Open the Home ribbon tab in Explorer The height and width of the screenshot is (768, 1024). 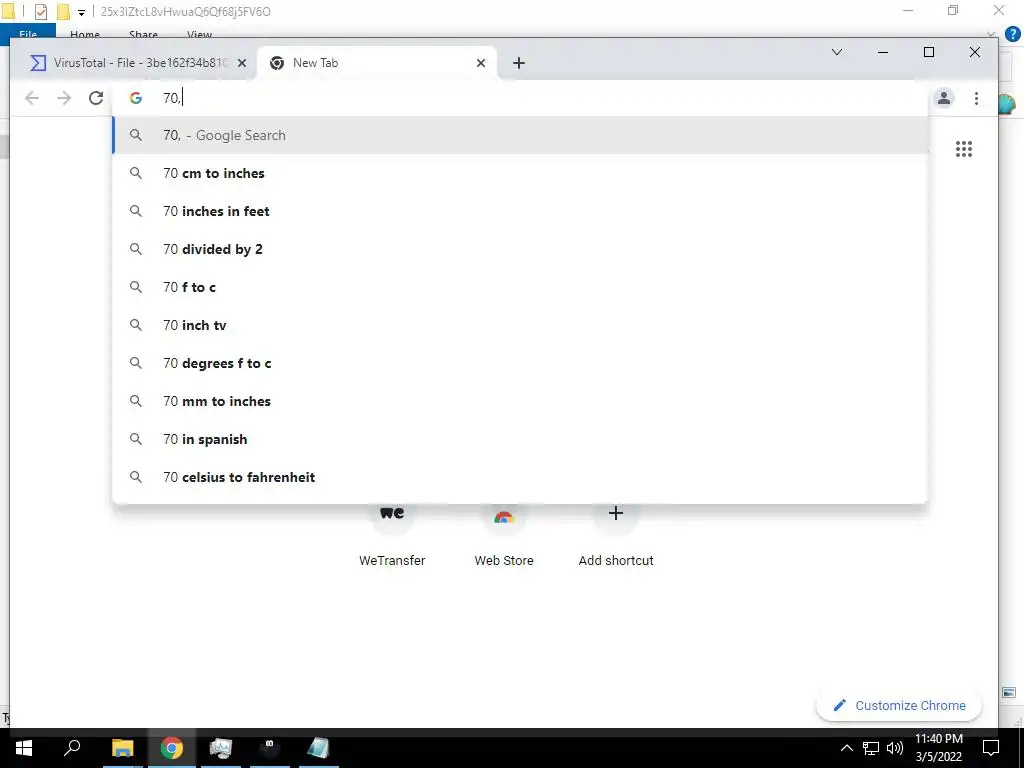point(85,33)
